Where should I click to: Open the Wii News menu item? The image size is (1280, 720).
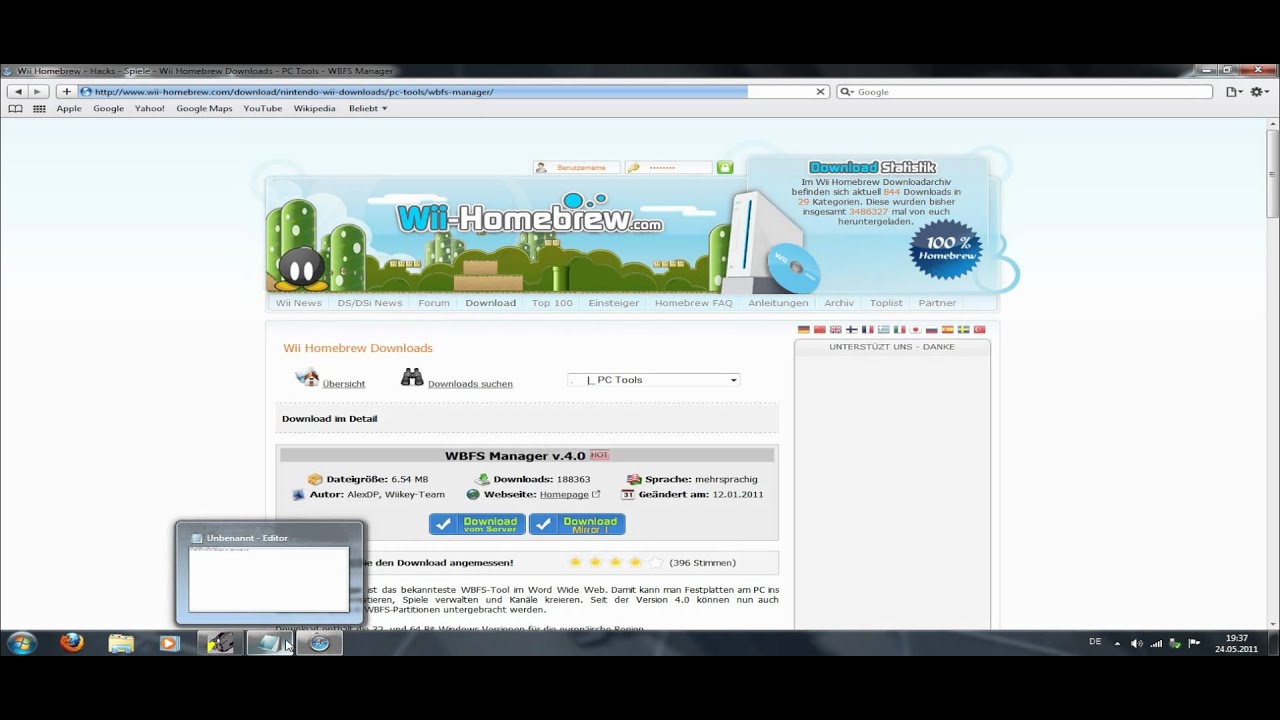coord(299,303)
